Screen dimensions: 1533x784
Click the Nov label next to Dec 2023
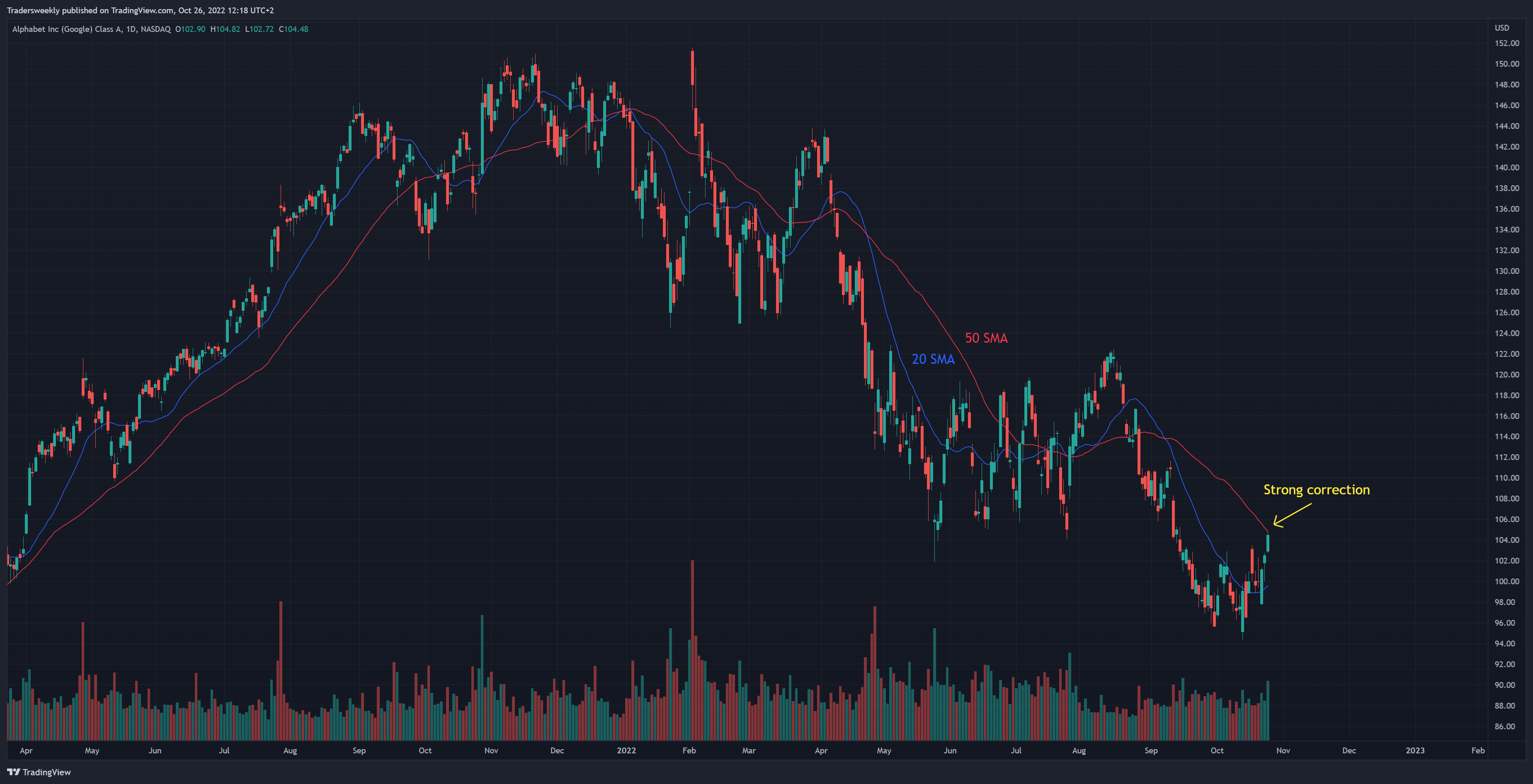(x=1283, y=750)
